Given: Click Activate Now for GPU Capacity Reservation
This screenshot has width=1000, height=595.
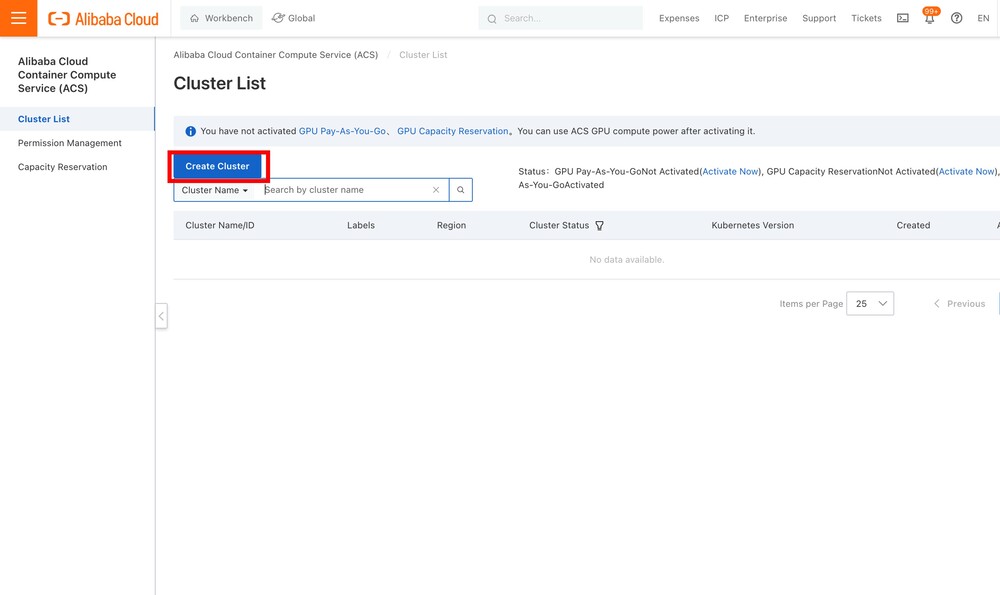Looking at the screenshot, I should click(966, 172).
